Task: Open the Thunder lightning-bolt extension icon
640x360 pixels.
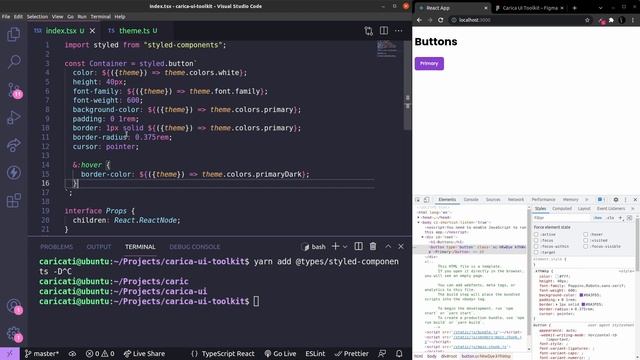Action: (x=13, y=173)
